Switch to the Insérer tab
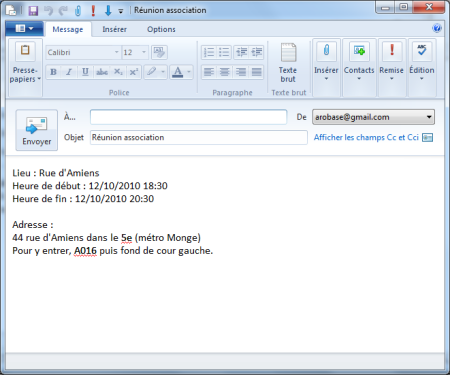The image size is (450, 375). [x=114, y=29]
